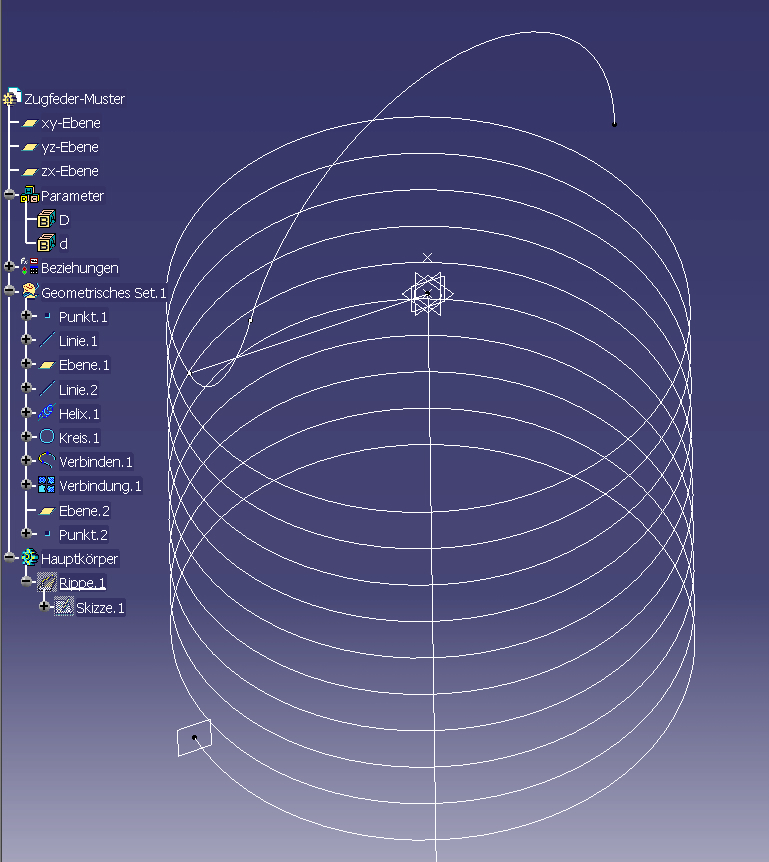This screenshot has height=862, width=769.
Task: Click the Zugfeder-Muster part document icon
Action: [12, 97]
